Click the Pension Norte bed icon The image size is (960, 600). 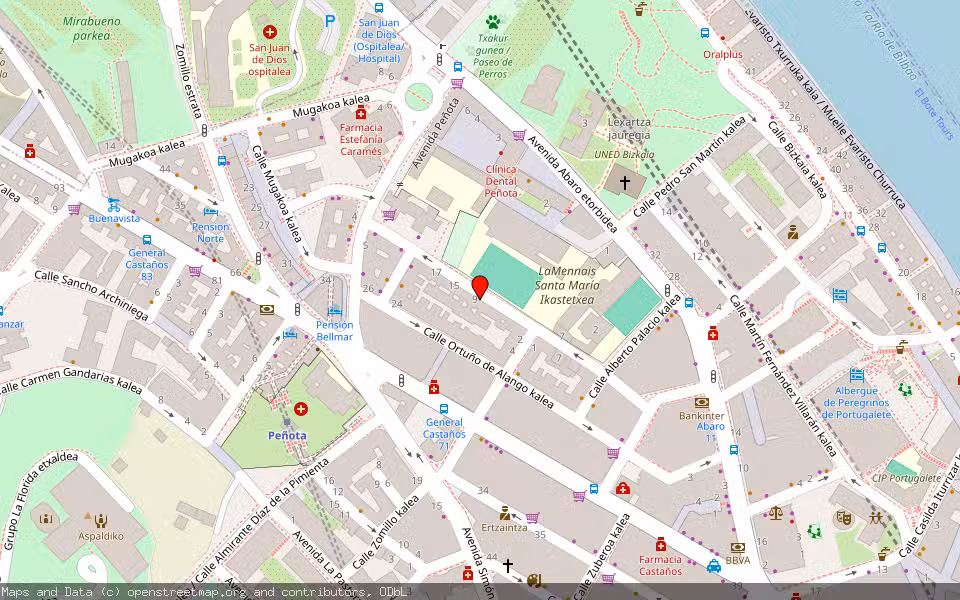(211, 212)
